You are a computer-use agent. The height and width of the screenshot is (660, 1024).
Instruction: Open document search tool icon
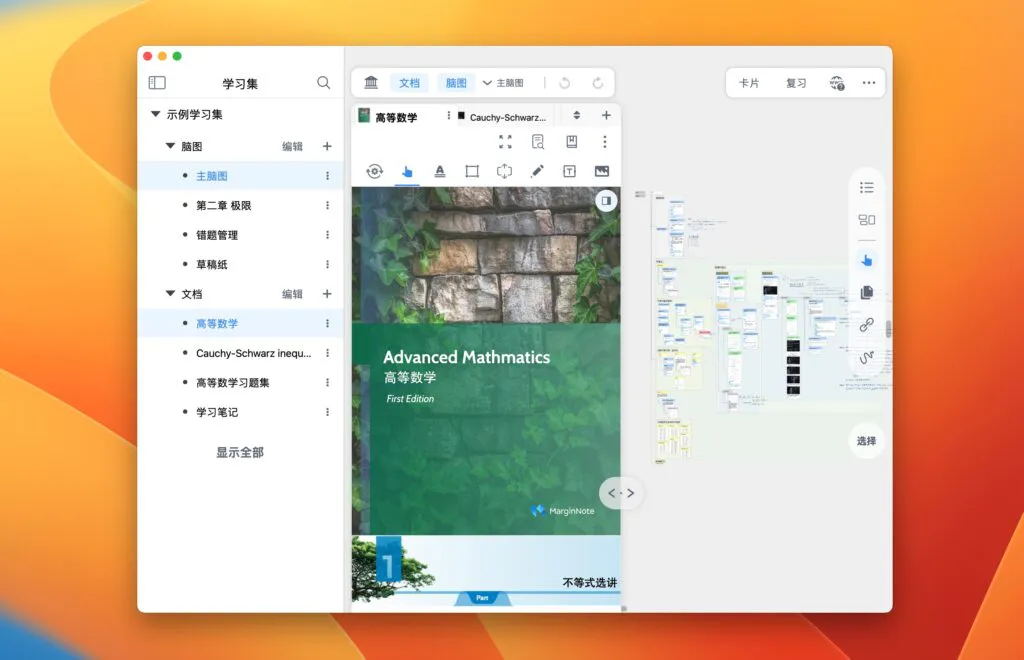point(537,142)
